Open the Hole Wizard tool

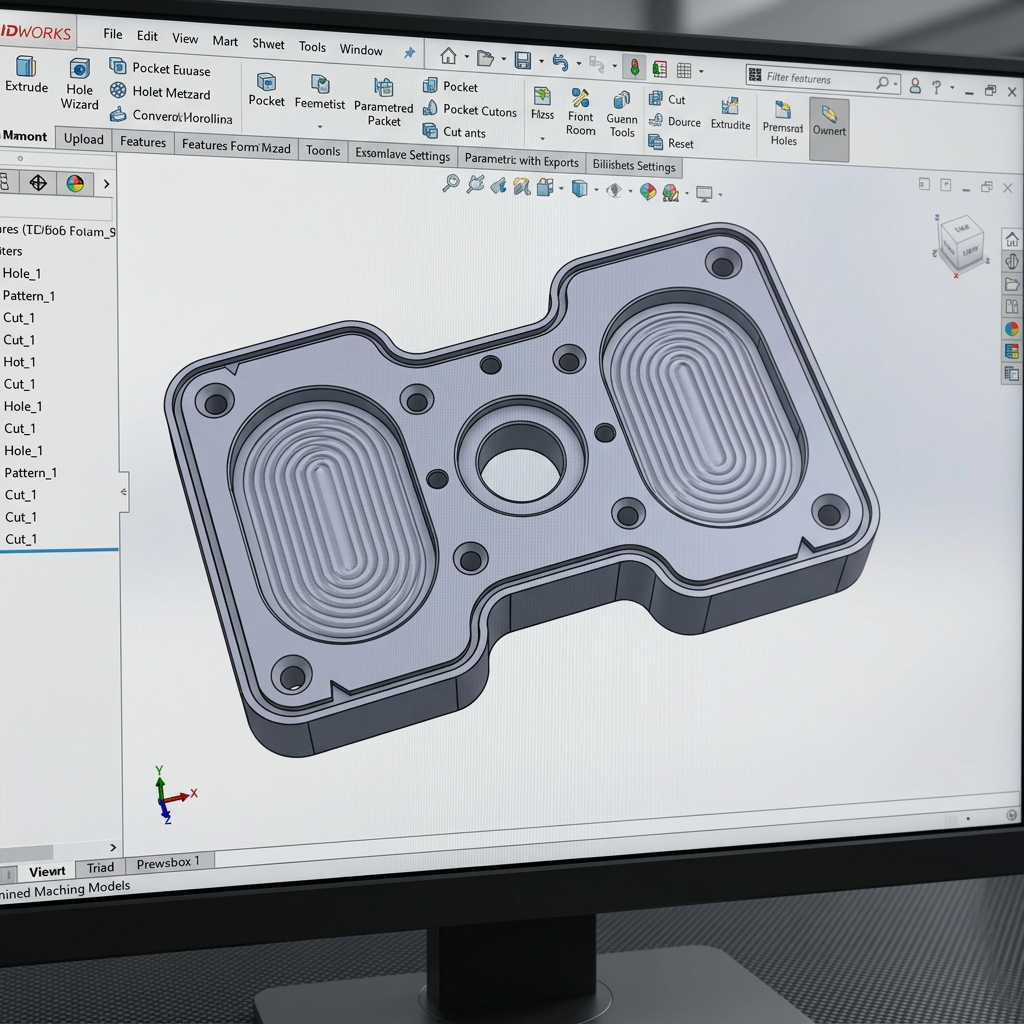pyautogui.click(x=79, y=84)
